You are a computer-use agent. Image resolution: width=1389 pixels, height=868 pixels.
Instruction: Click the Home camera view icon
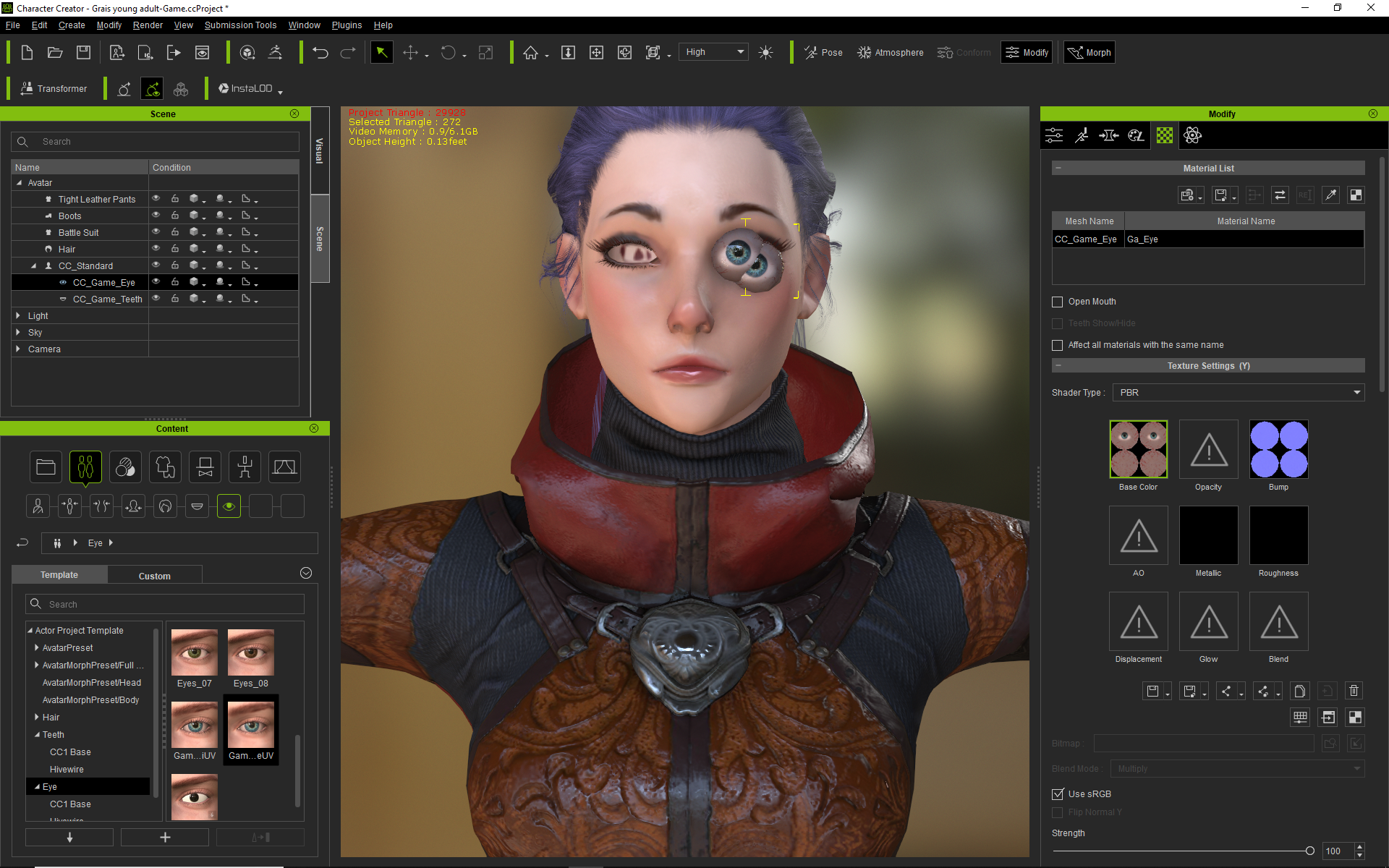click(530, 53)
